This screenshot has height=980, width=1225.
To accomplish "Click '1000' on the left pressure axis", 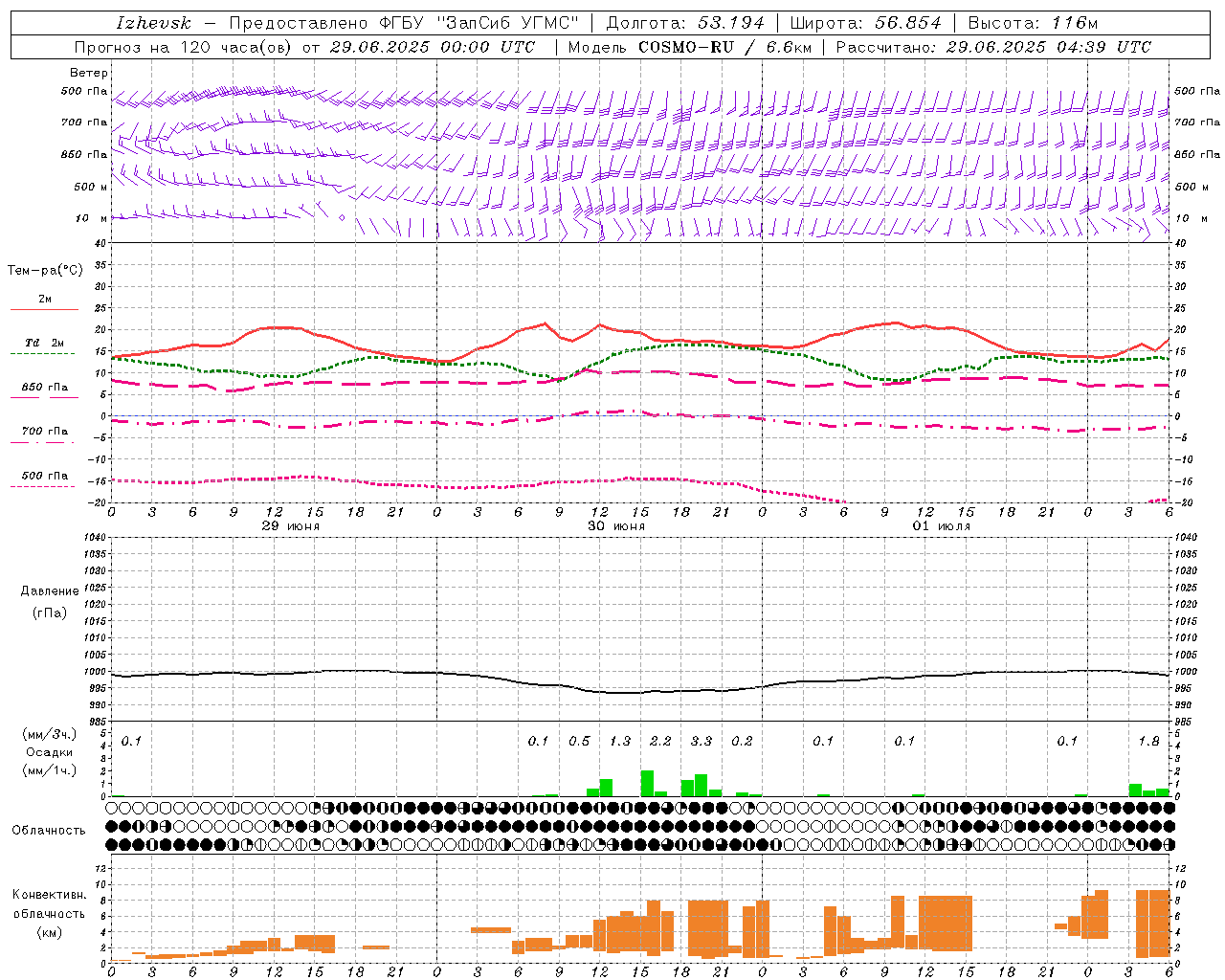I will 95,672.
